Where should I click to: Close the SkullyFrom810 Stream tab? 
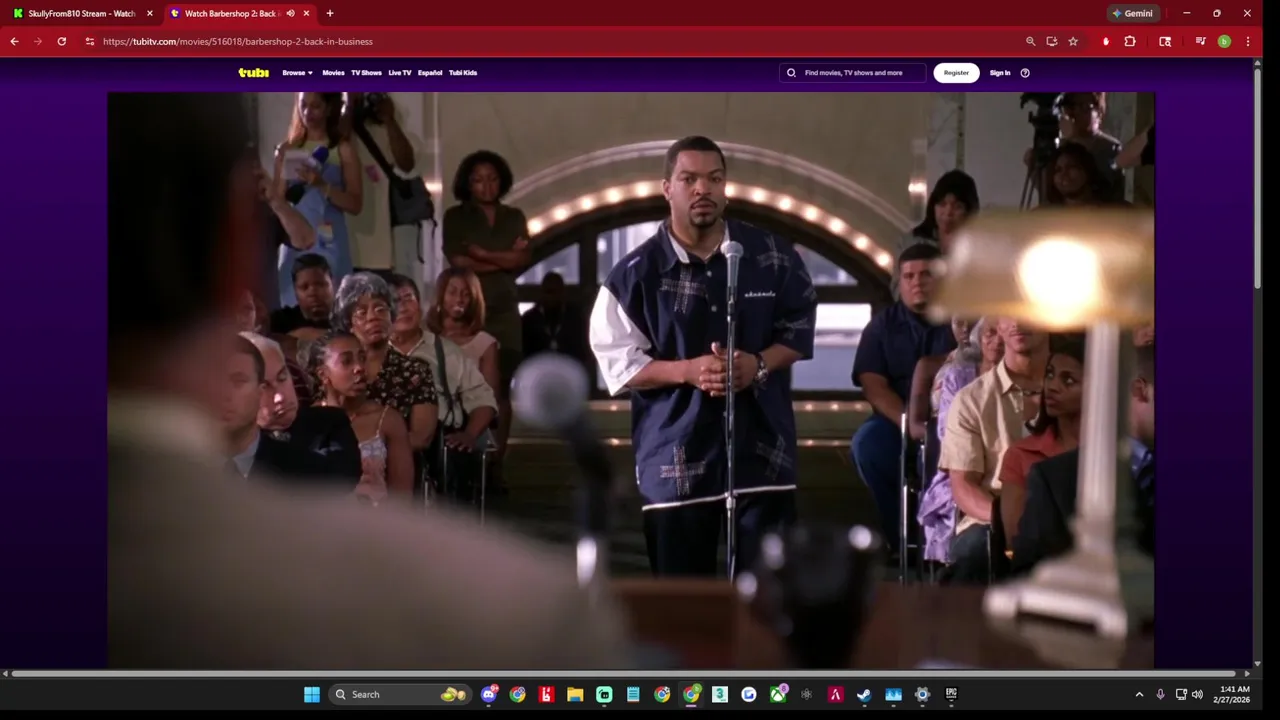(x=150, y=14)
